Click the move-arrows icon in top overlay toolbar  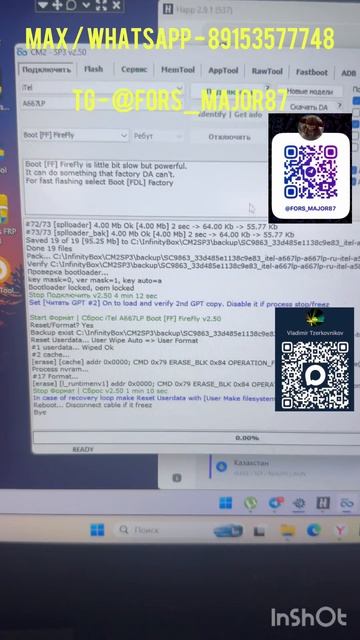(57, 5)
